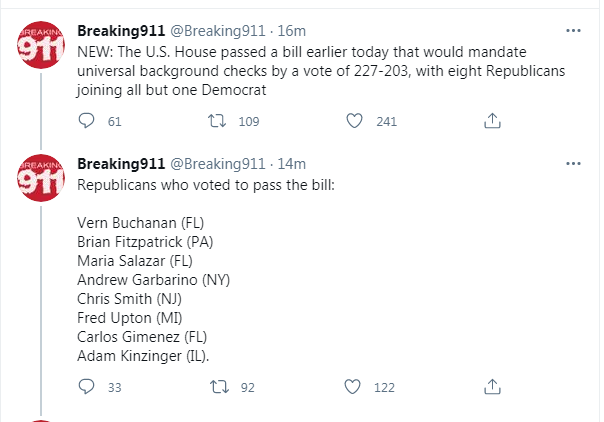Open Breaking911 profile name in first tweet
Screen dimensions: 604x422
point(121,30)
